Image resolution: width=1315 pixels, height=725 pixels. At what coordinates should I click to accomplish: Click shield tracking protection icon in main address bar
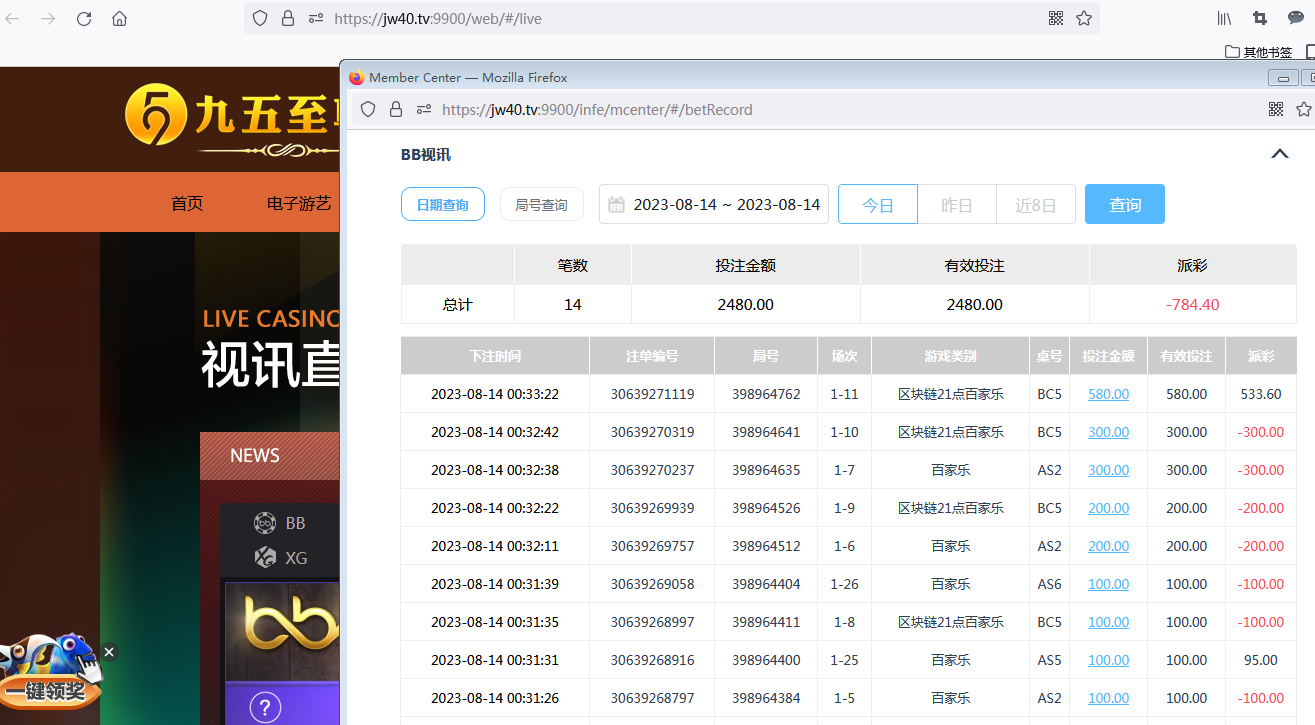click(x=260, y=18)
